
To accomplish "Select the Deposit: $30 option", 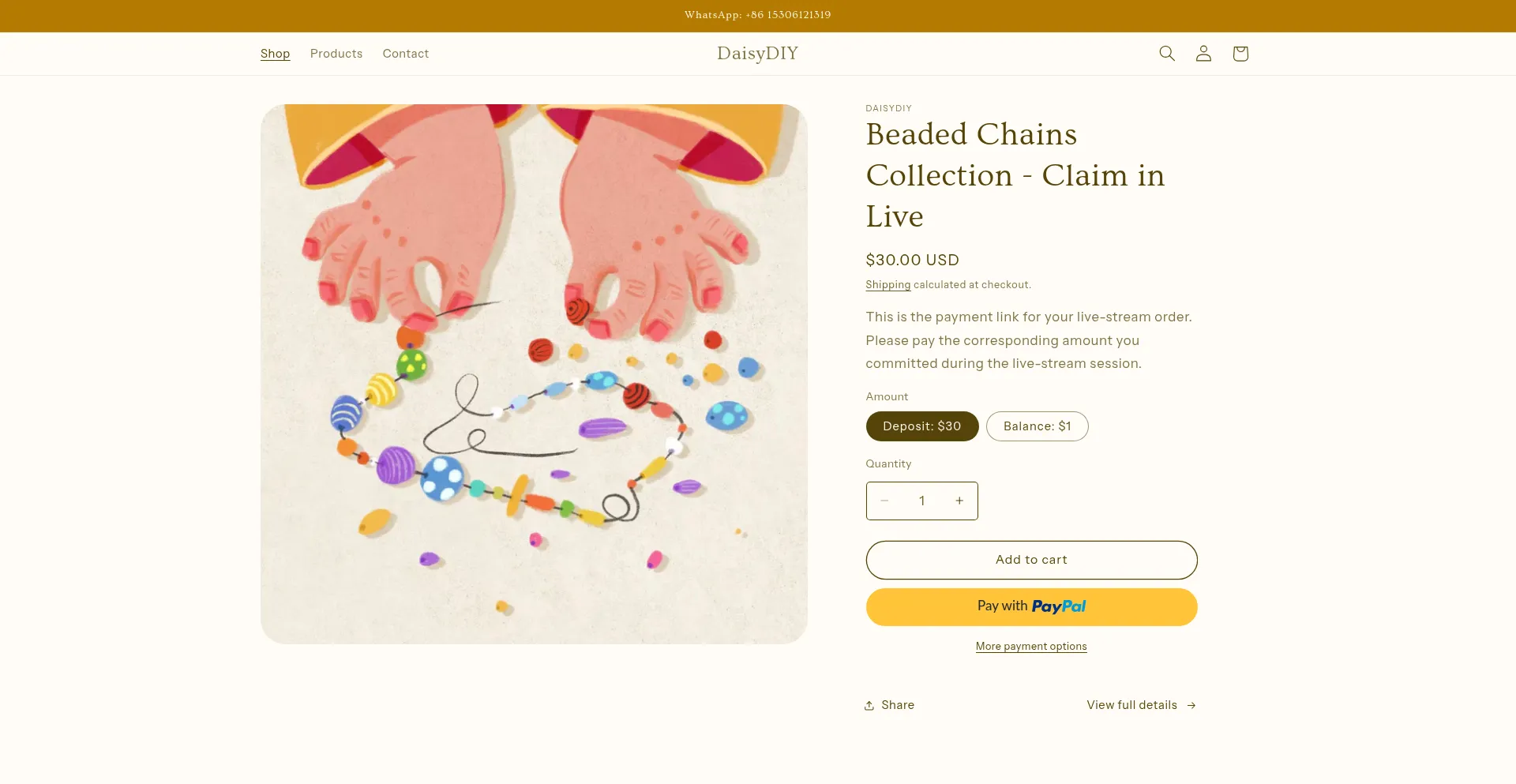I will [x=921, y=426].
